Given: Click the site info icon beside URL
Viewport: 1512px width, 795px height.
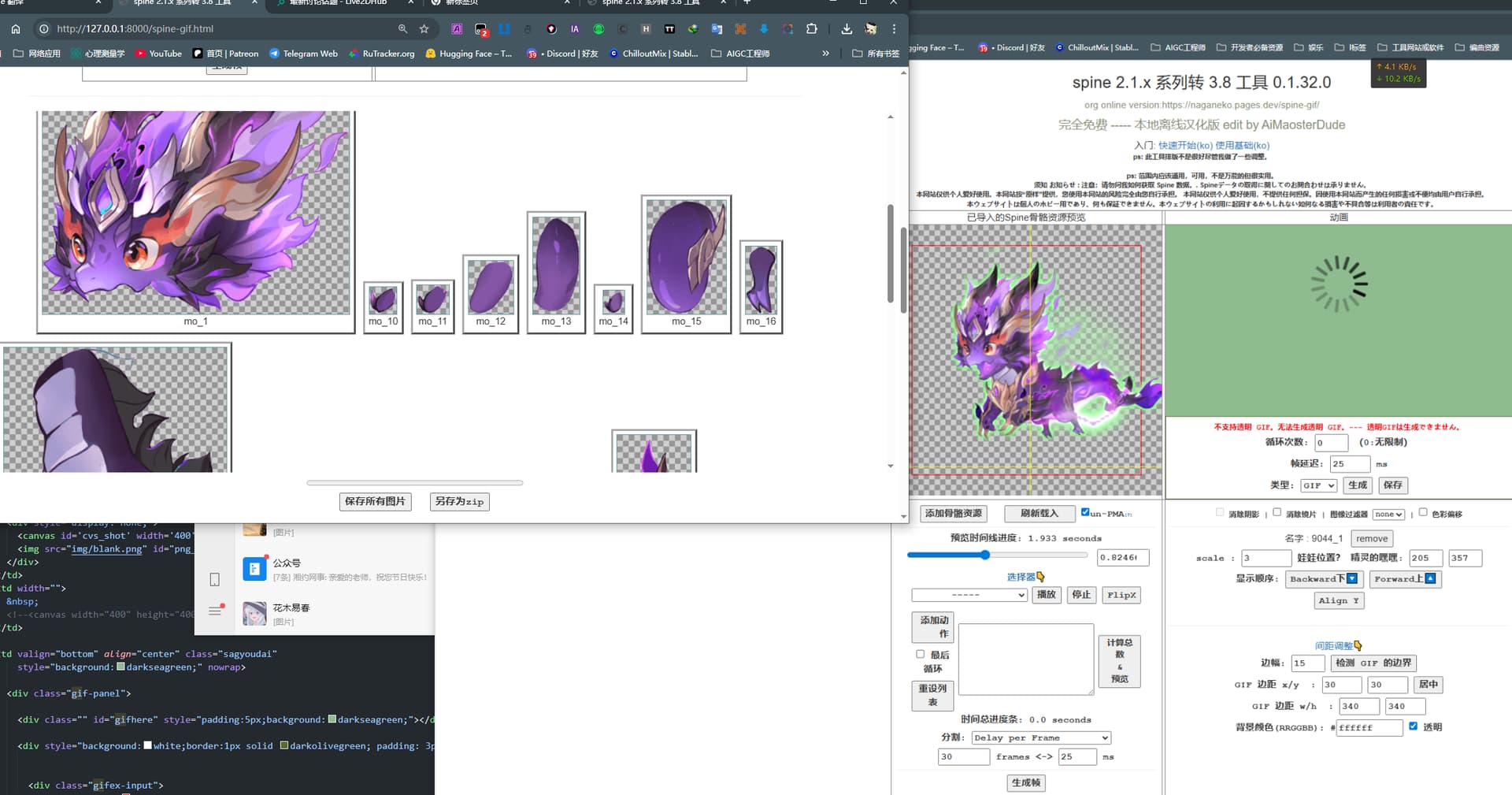Looking at the screenshot, I should [43, 29].
